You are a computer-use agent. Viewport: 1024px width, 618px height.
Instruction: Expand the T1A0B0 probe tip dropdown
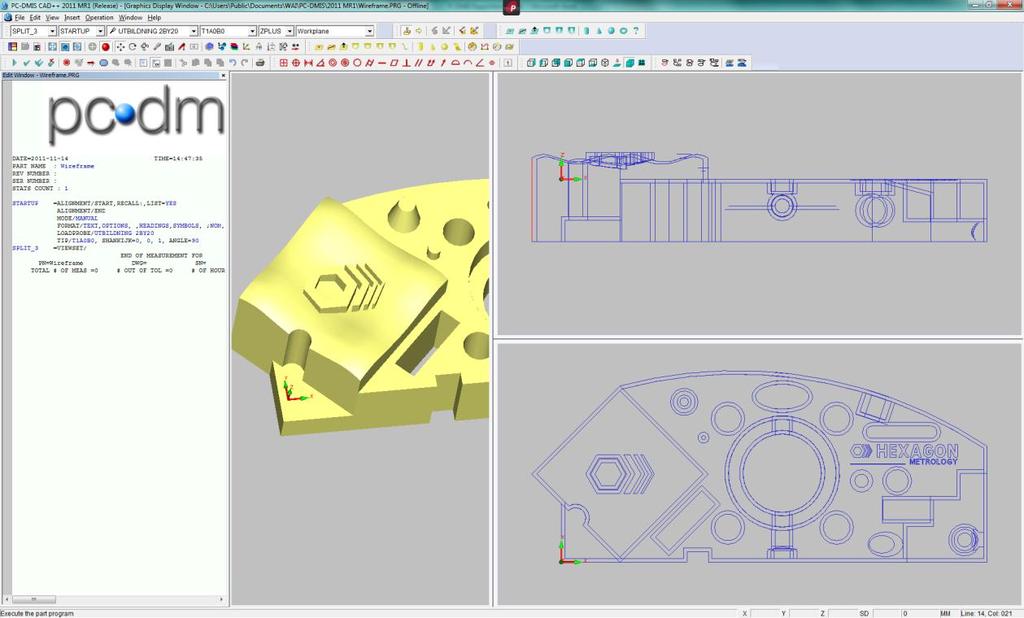[252, 31]
